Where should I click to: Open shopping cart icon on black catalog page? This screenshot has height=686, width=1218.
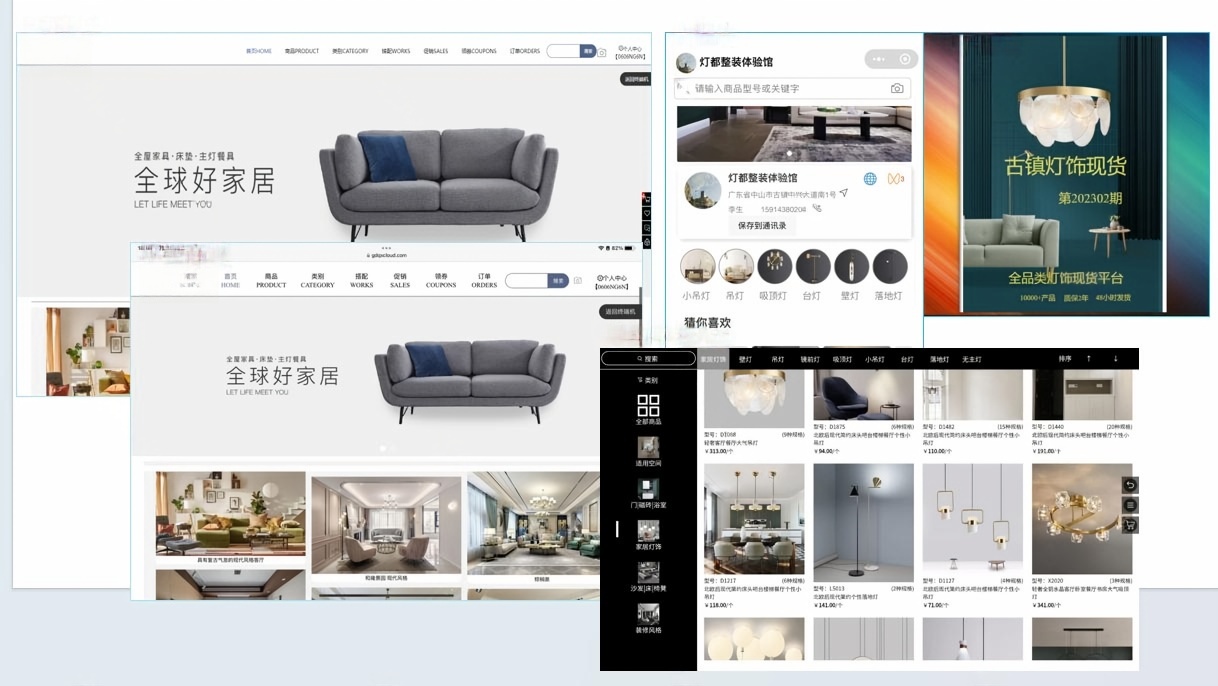tap(1130, 525)
